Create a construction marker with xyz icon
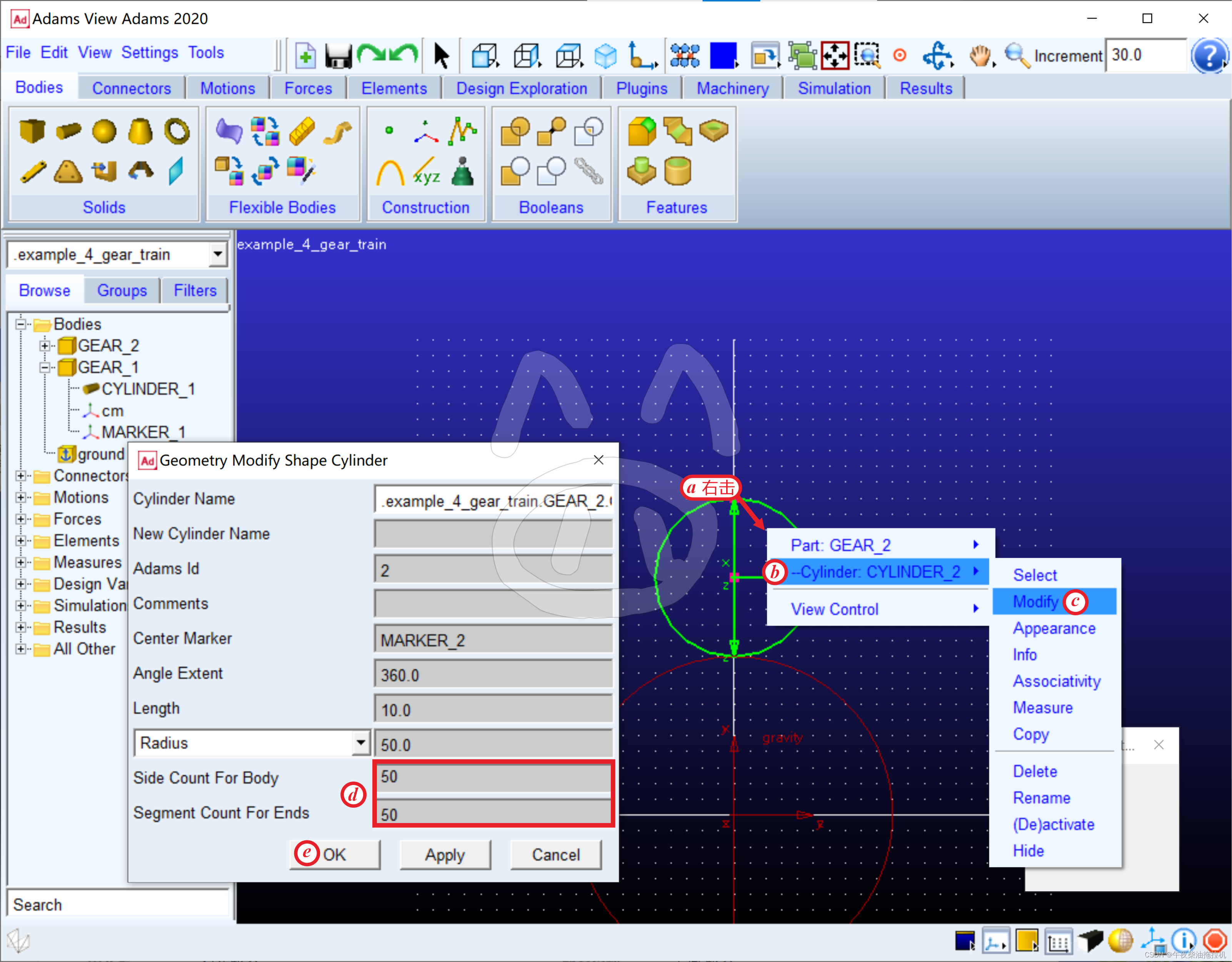 click(427, 172)
